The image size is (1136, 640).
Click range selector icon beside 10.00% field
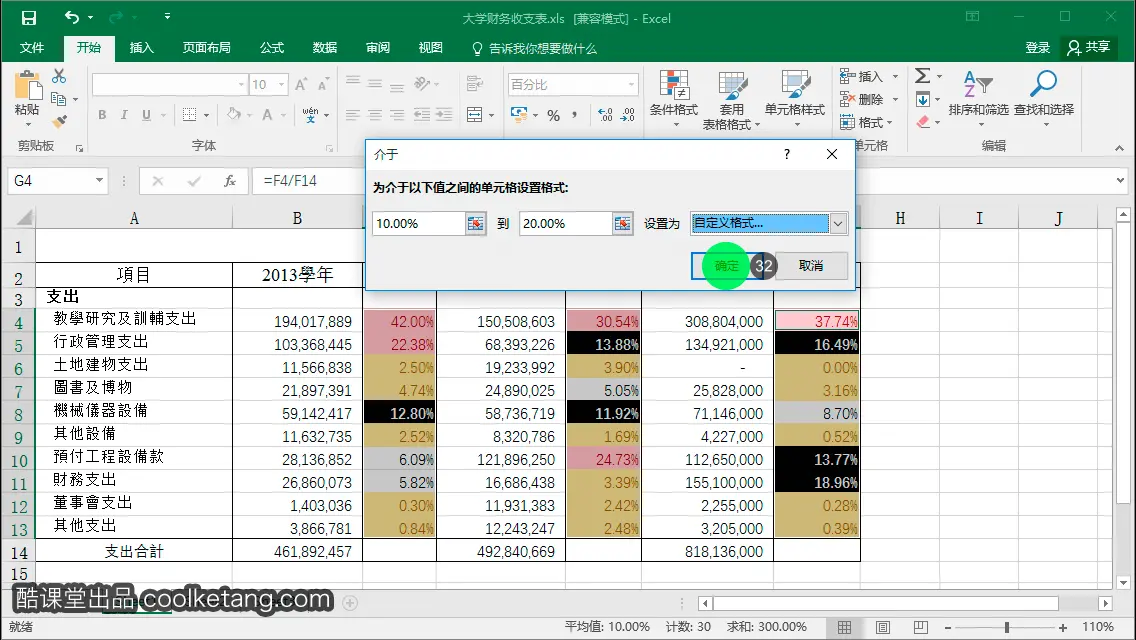pos(475,224)
